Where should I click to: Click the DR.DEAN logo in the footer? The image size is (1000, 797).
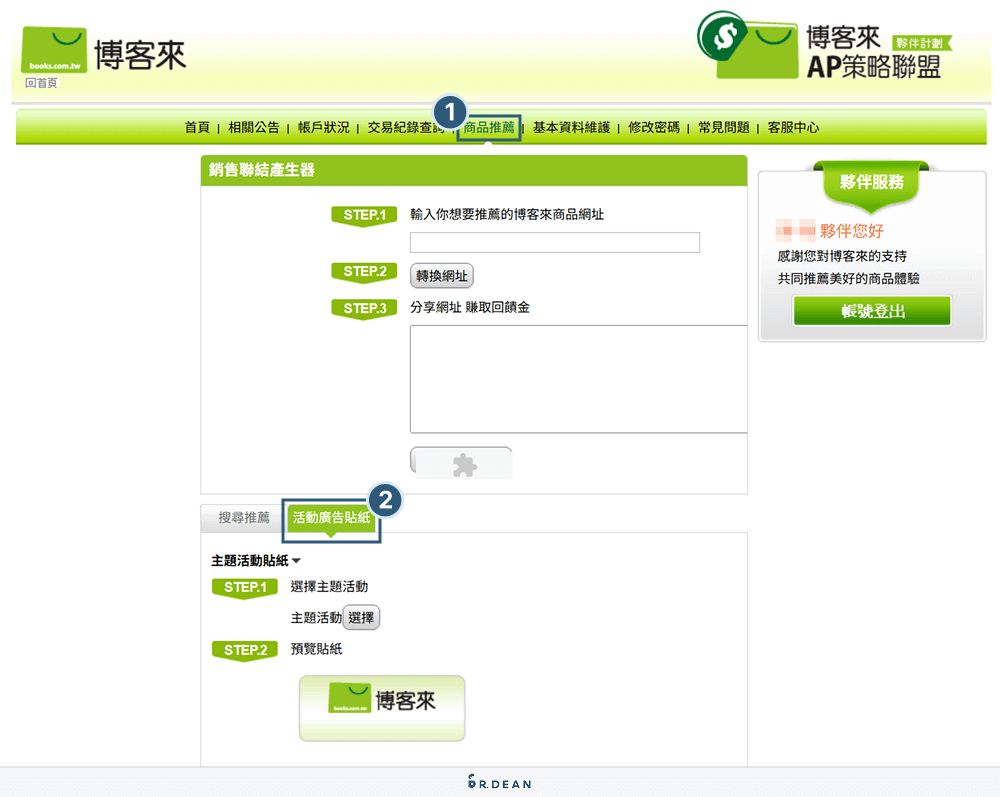[499, 784]
